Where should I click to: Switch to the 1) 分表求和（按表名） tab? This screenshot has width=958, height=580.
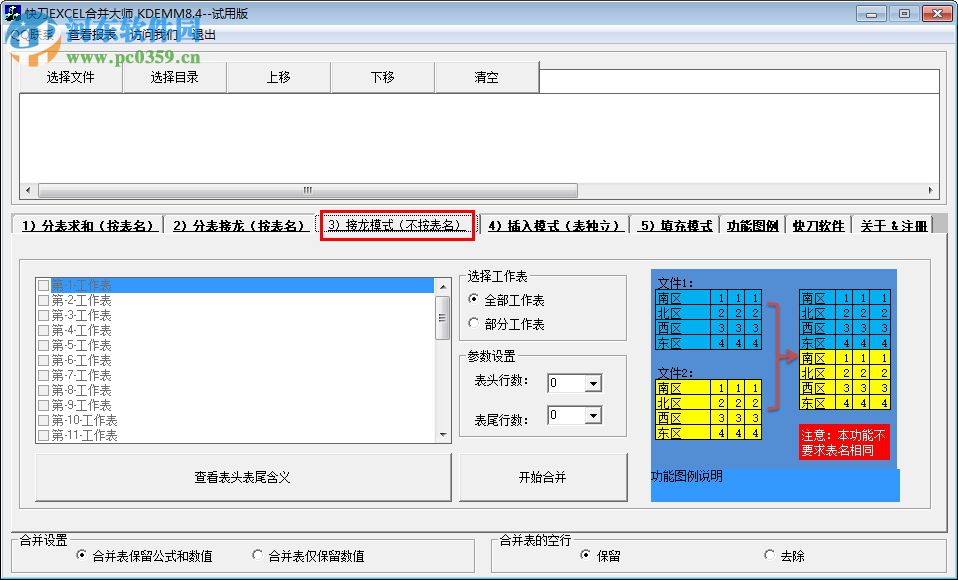point(88,226)
